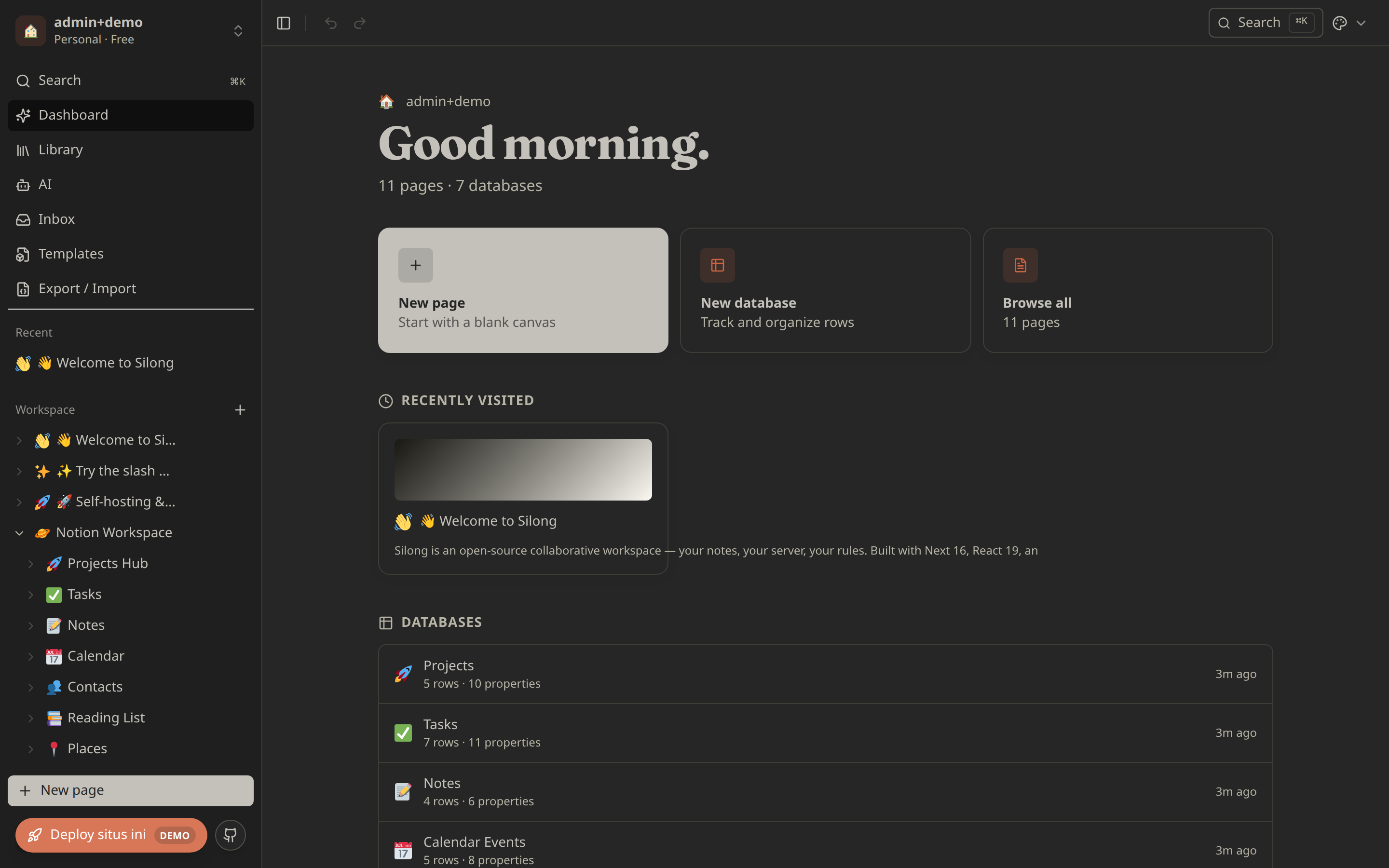
Task: Open the Inbox
Action: [x=131, y=220]
